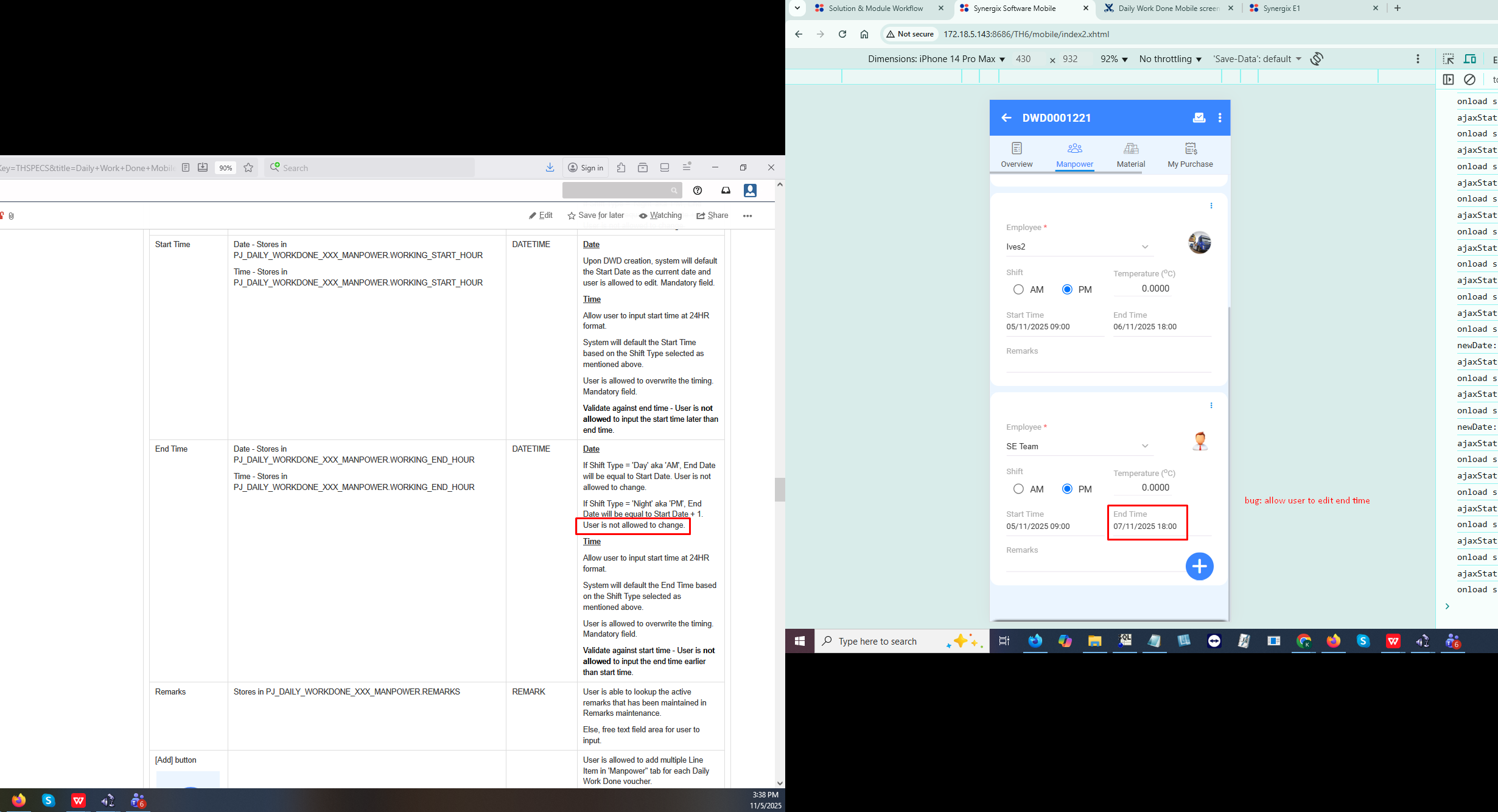Open three-dot options for Ives2 card
Screen dimensions: 1498x812
[1211, 206]
